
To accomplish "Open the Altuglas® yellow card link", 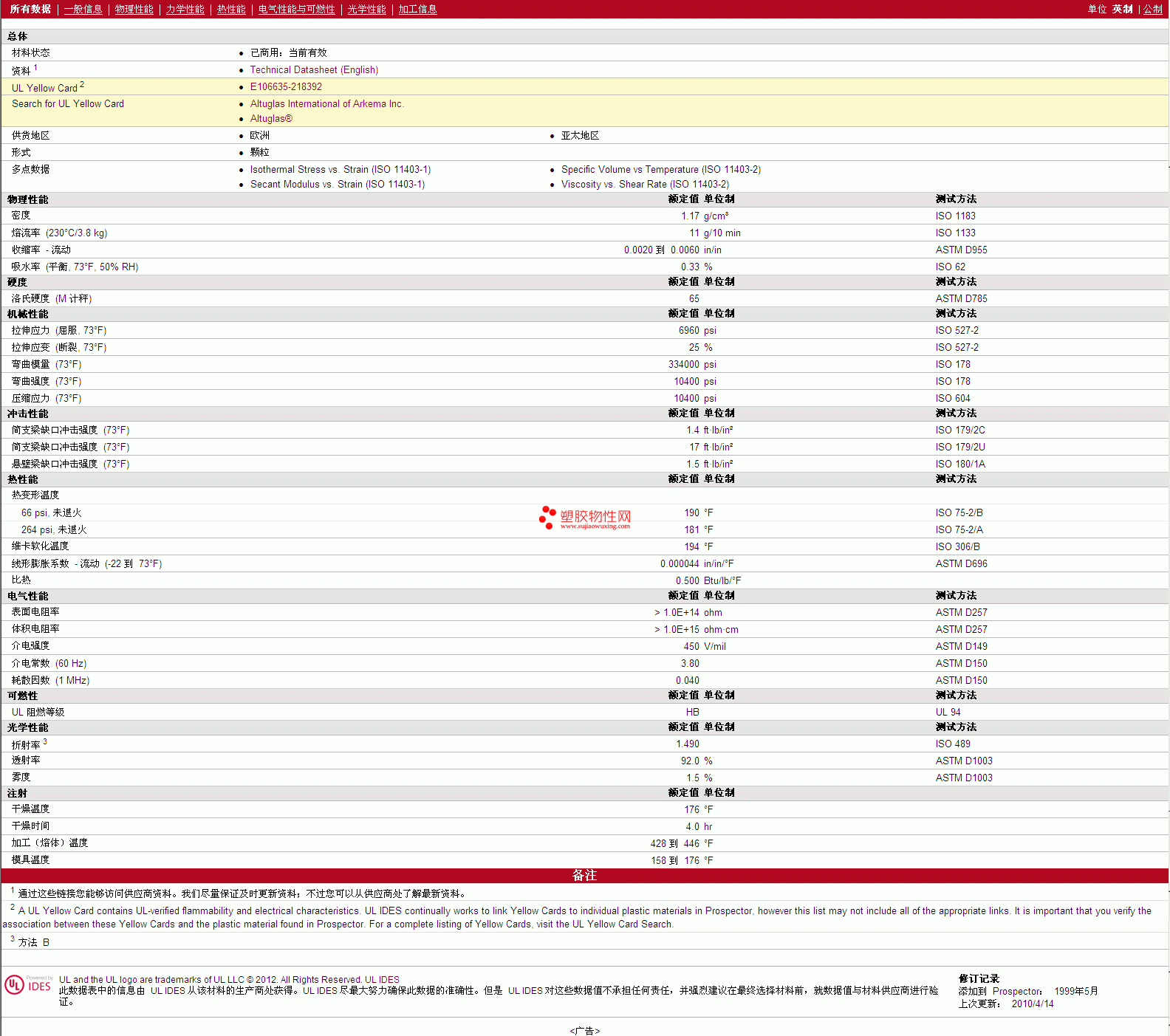I will [x=271, y=118].
